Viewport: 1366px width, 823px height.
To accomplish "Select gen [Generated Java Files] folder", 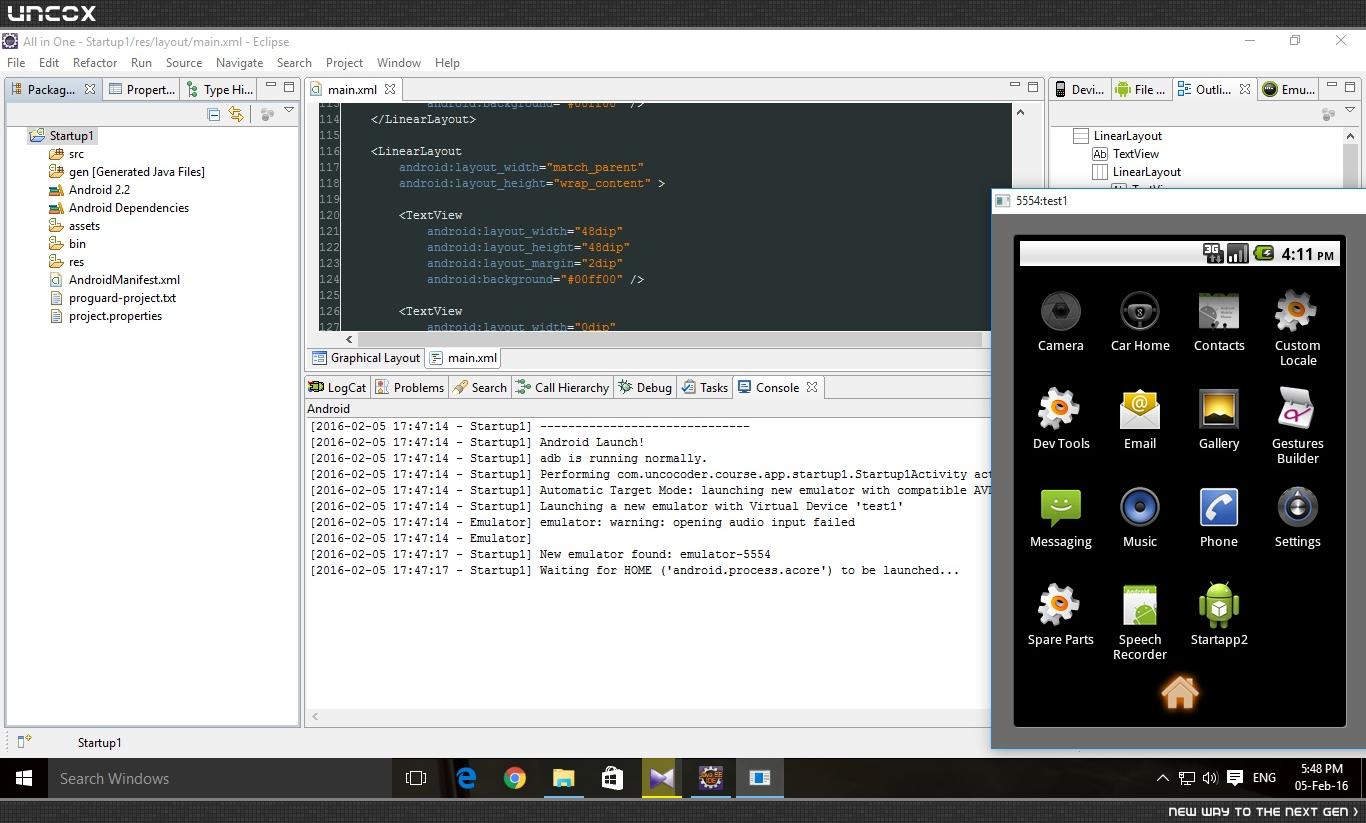I will pyautogui.click(x=136, y=172).
